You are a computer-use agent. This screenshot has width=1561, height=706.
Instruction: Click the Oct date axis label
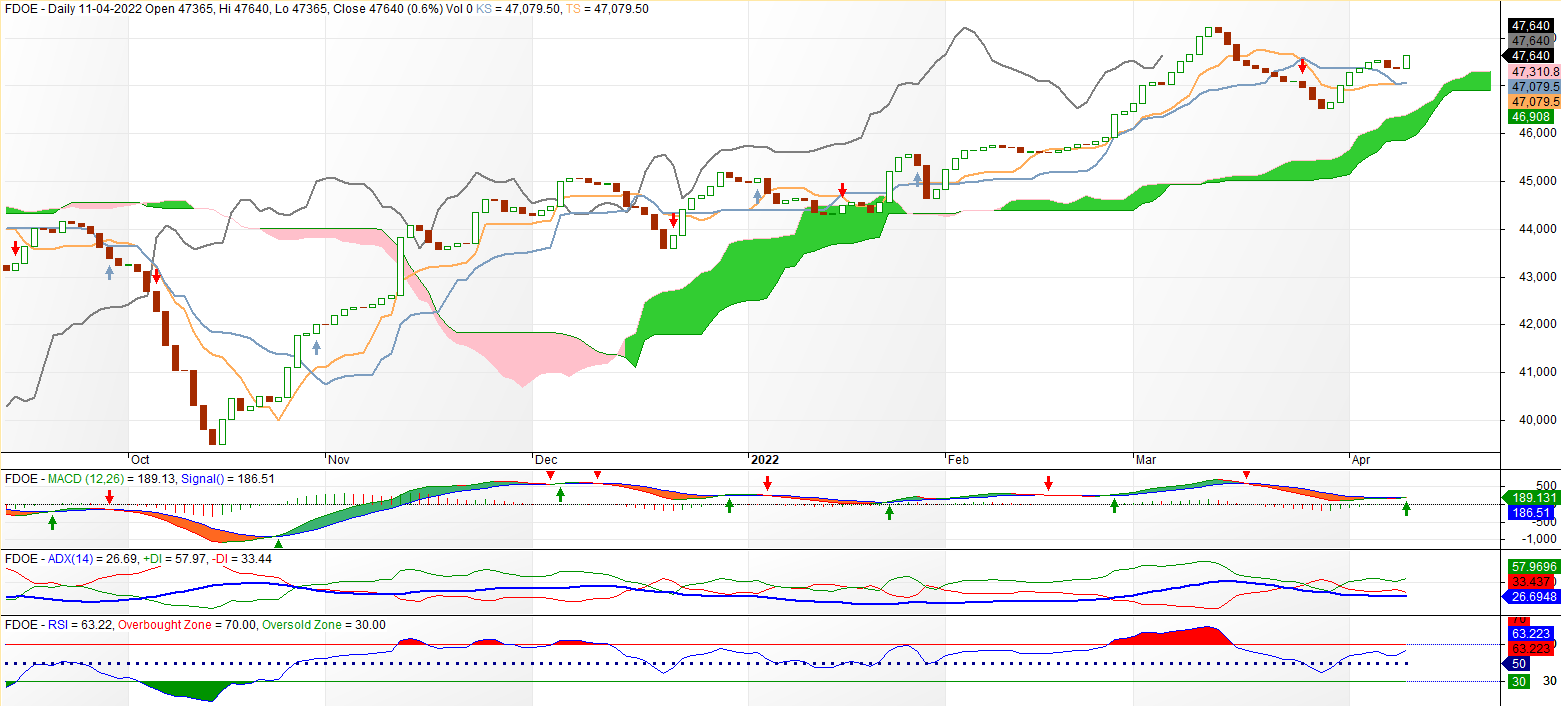click(x=141, y=460)
